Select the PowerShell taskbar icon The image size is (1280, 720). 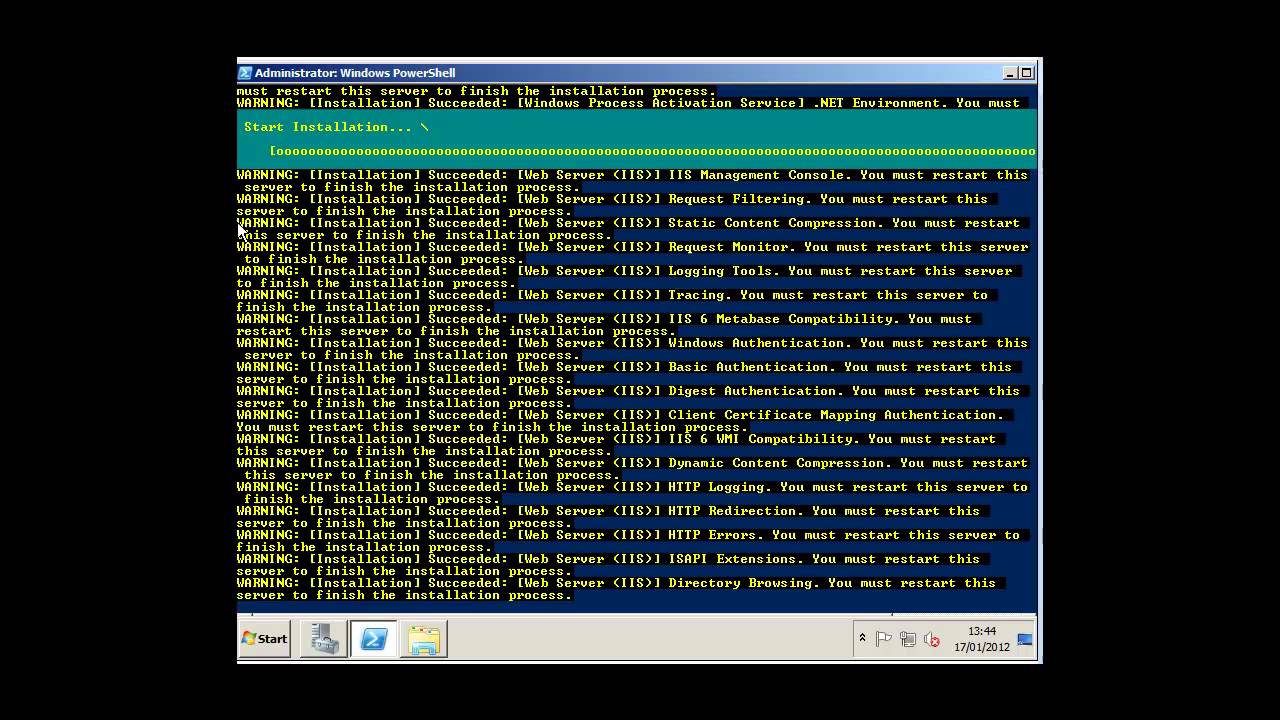click(374, 639)
